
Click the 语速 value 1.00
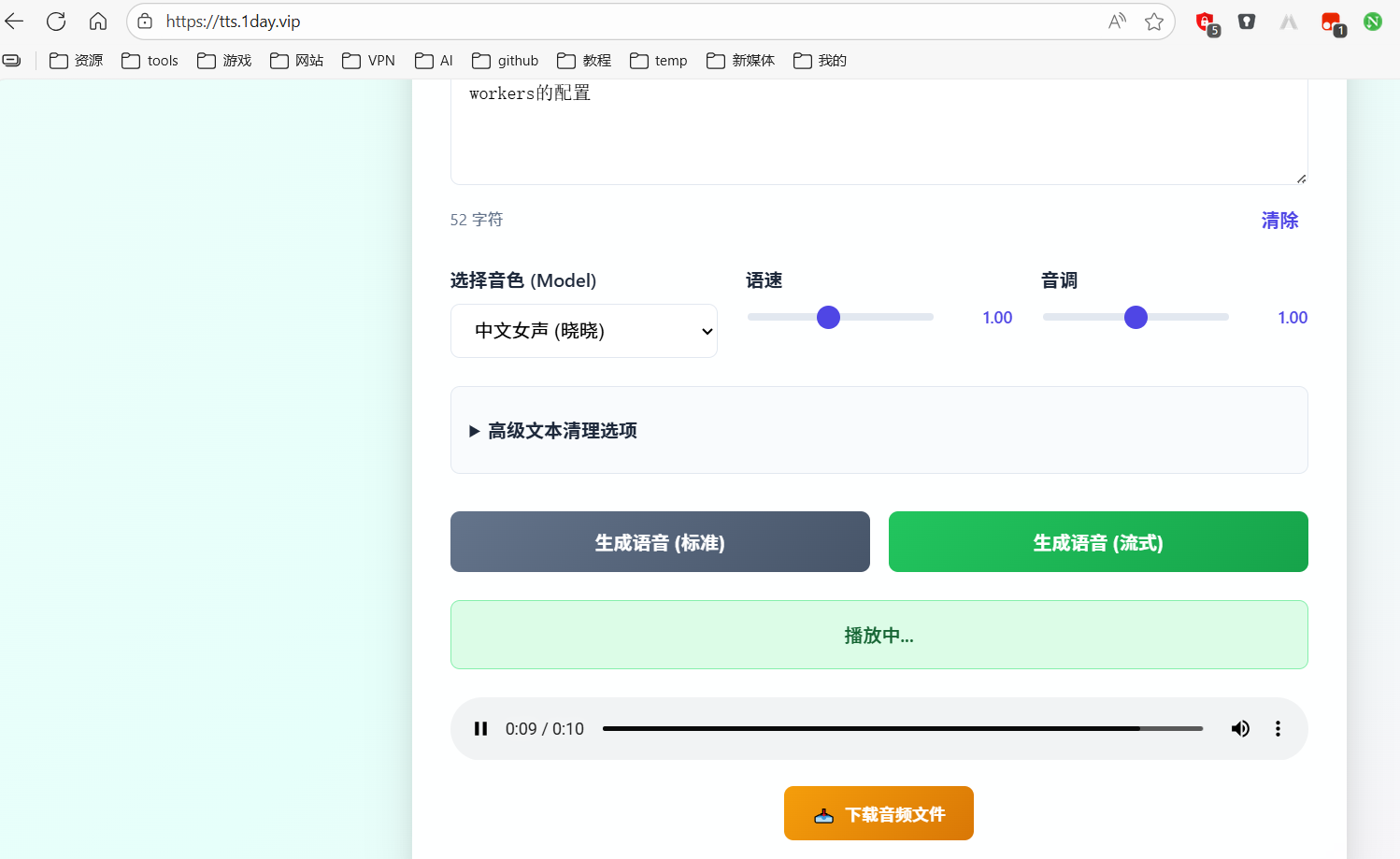[x=997, y=318]
